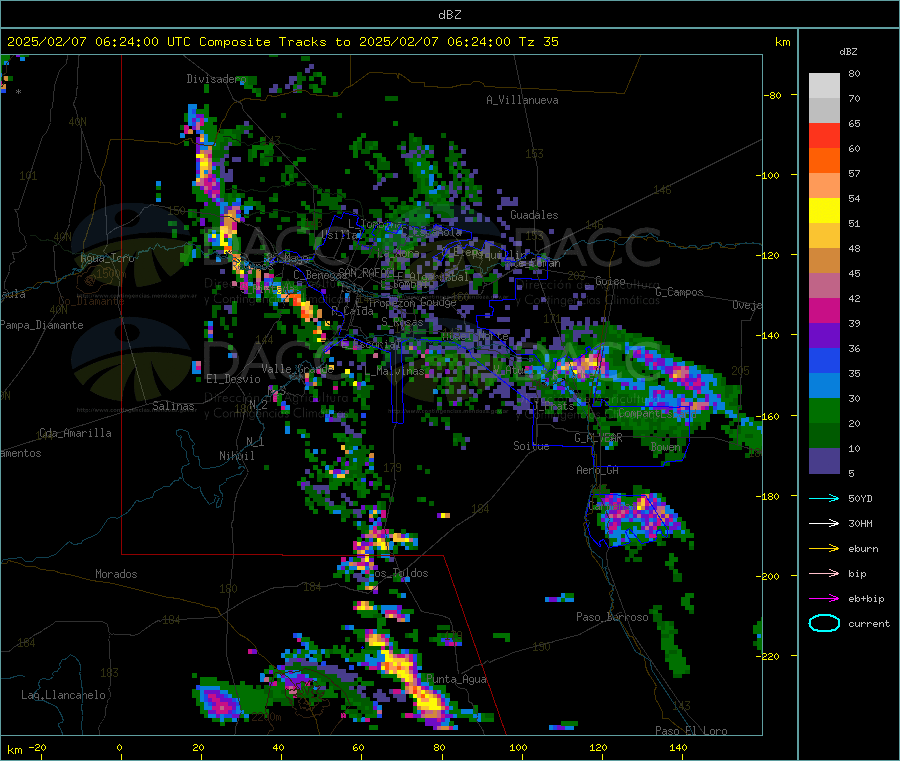Viewport: 900px width, 761px height.
Task: Select the dark green 10-20 dBZ swatch
Action: point(824,436)
